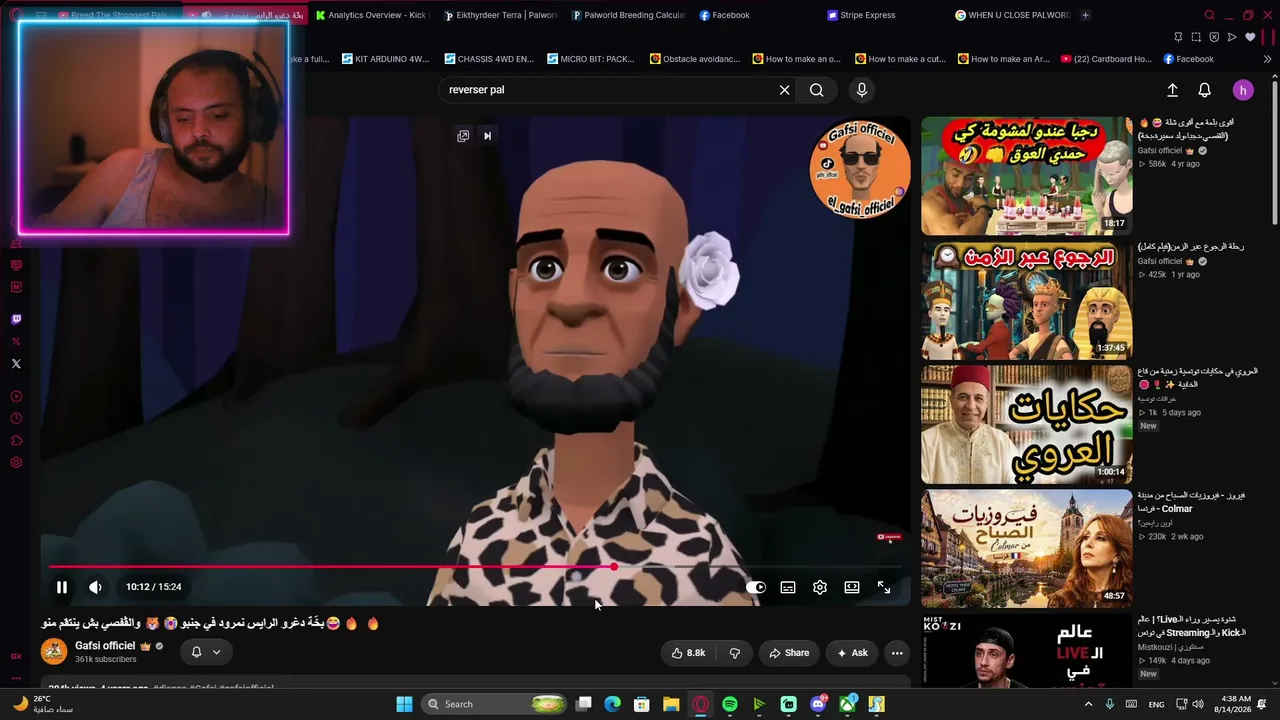The height and width of the screenshot is (720, 1280).
Task: Open the Mistkouzi Live video thumbnail
Action: tap(1026, 650)
